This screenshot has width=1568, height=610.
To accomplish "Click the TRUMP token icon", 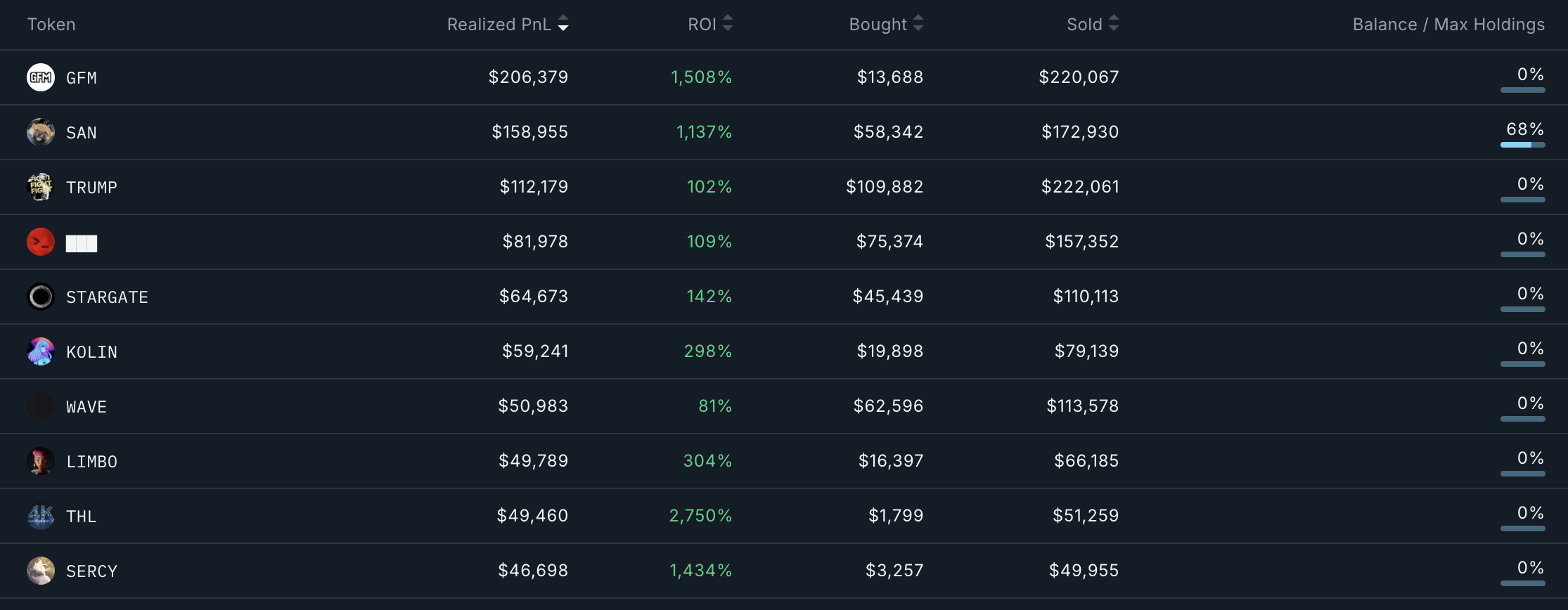I will [41, 187].
